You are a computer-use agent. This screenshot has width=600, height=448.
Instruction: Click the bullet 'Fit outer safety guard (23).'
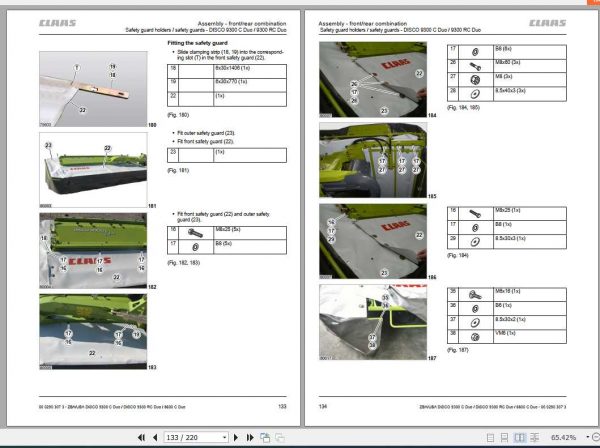[206, 133]
